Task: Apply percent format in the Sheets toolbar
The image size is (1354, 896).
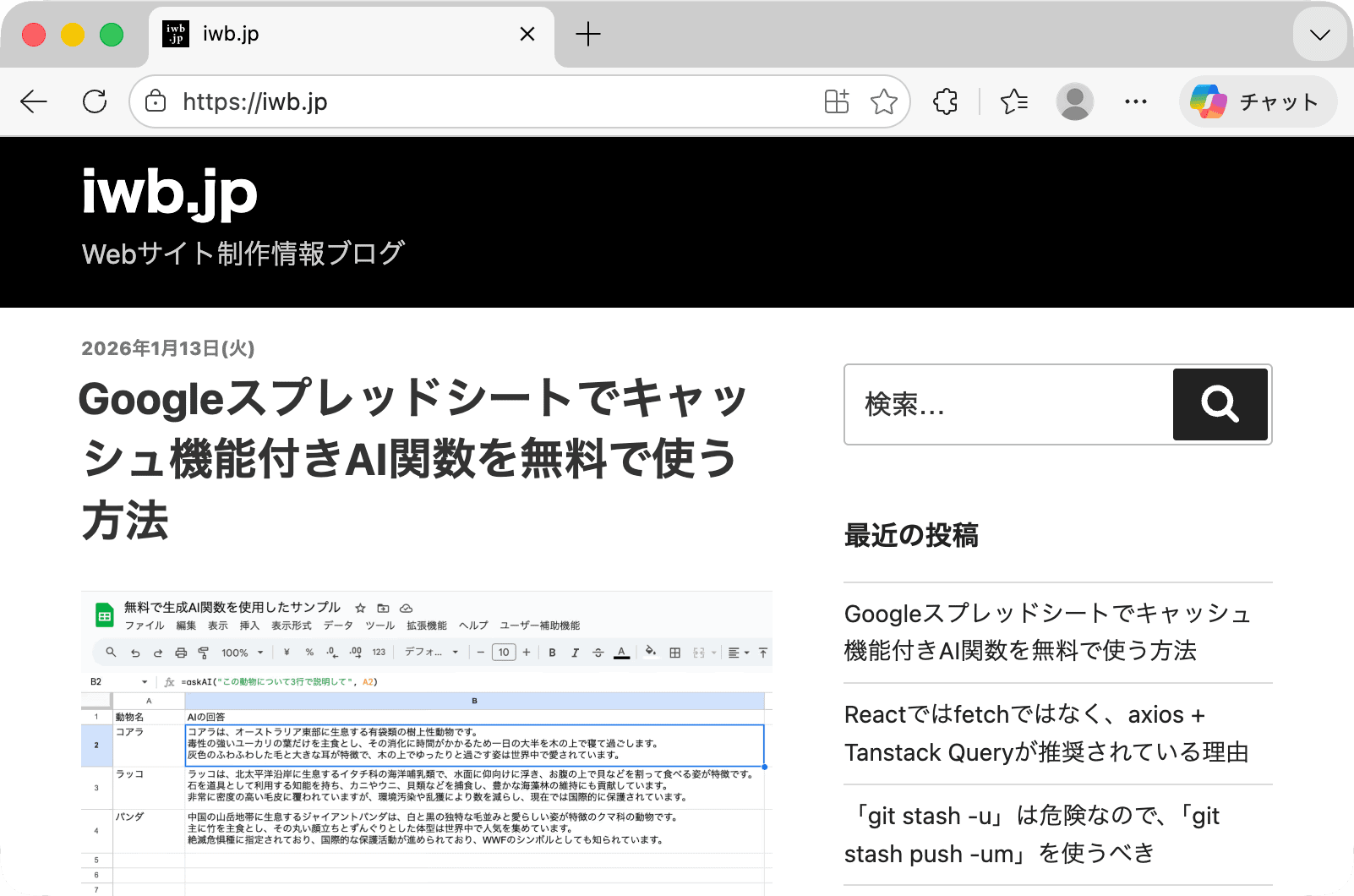Action: tap(308, 653)
